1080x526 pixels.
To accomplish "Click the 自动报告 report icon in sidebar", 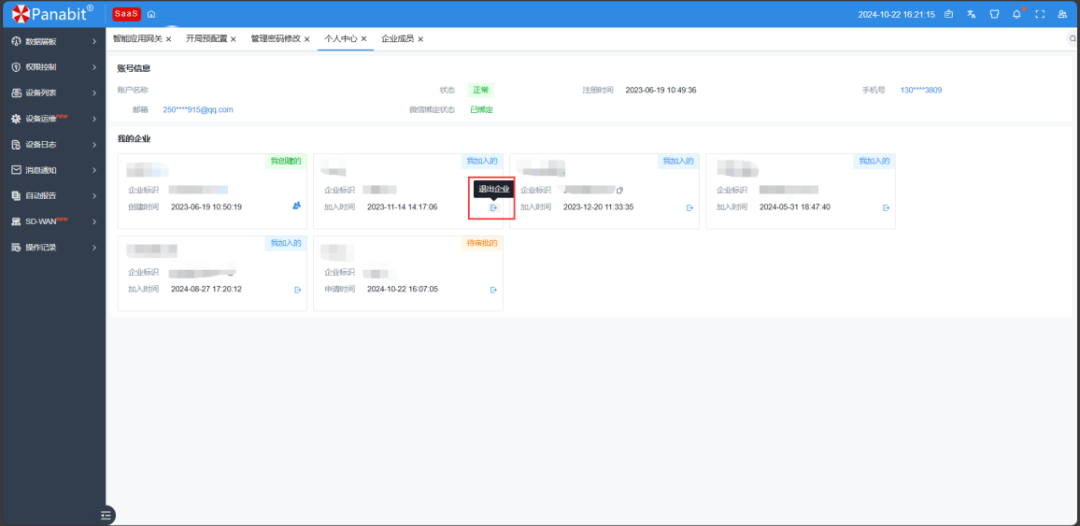I will pos(16,196).
